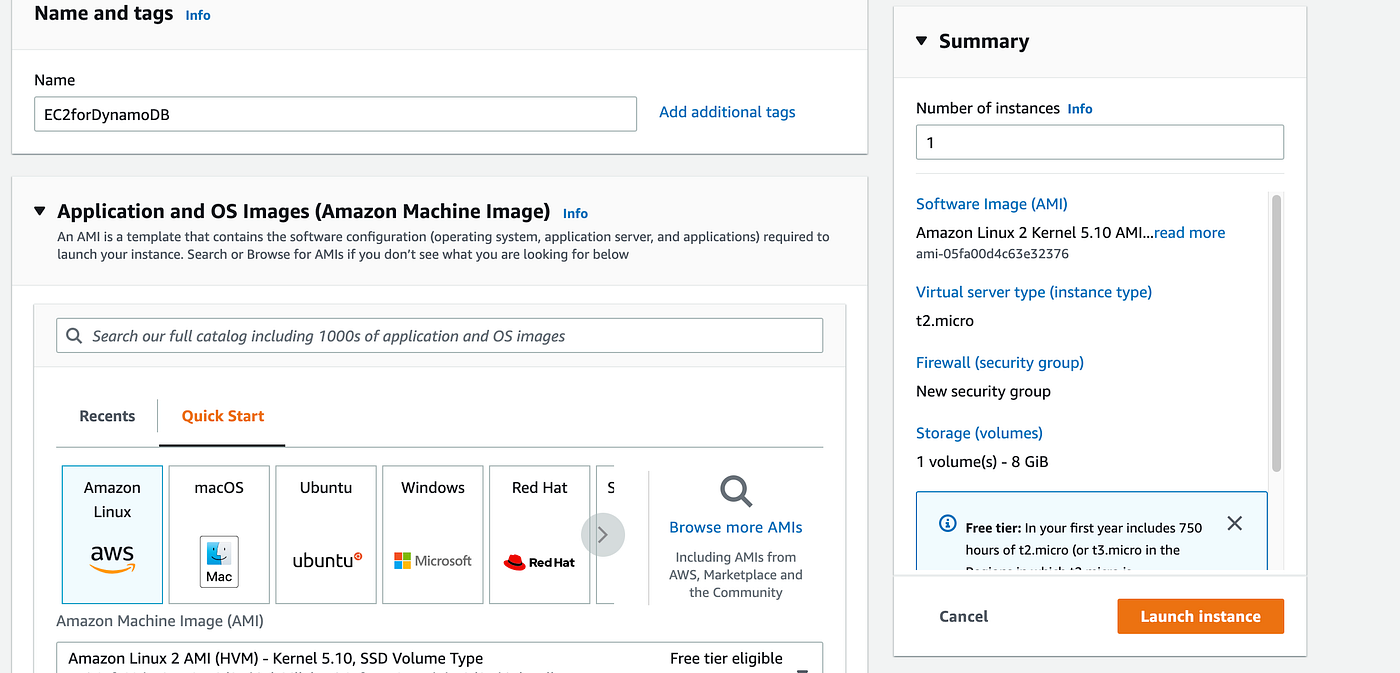Focus the instance Name input field
The image size is (1400, 673).
(x=335, y=114)
